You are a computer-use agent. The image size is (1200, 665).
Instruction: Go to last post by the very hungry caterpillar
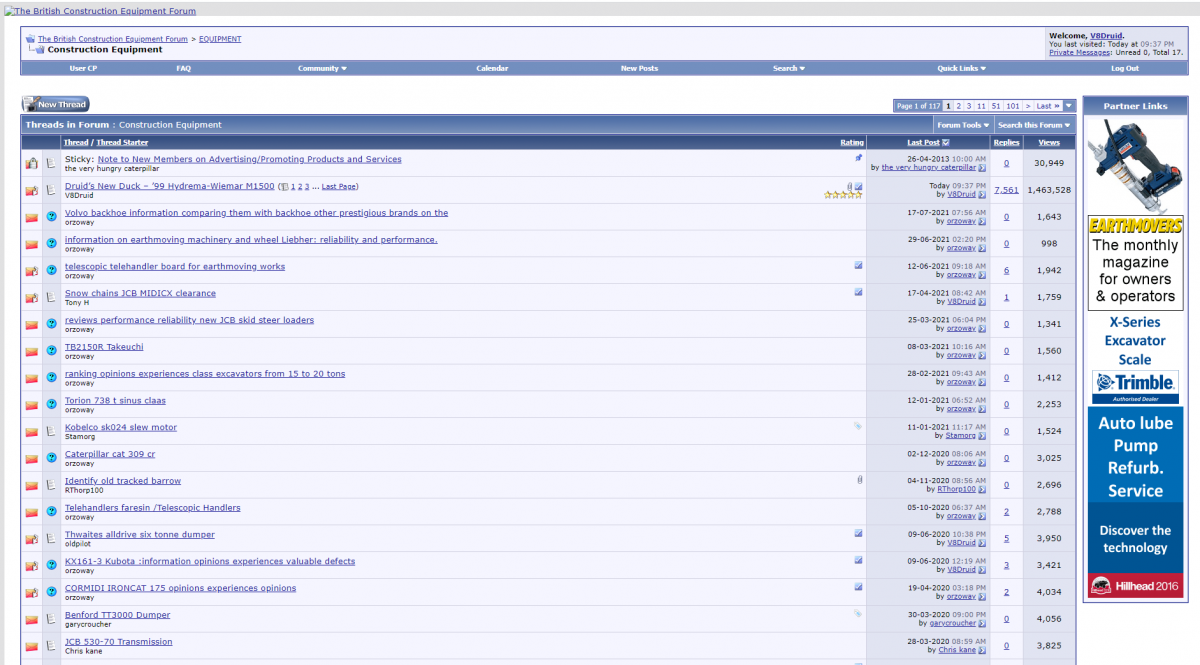(x=982, y=168)
